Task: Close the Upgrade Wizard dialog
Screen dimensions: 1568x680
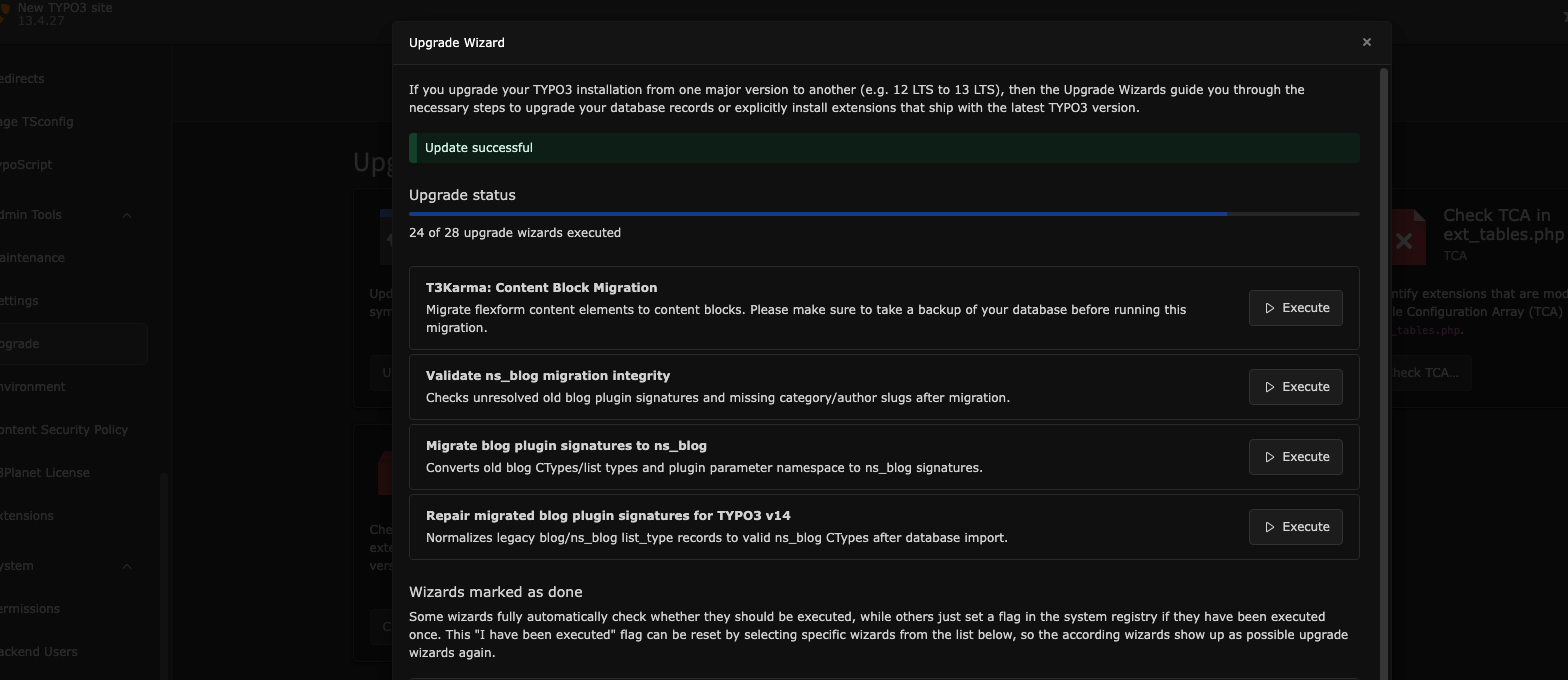Action: tap(1366, 42)
